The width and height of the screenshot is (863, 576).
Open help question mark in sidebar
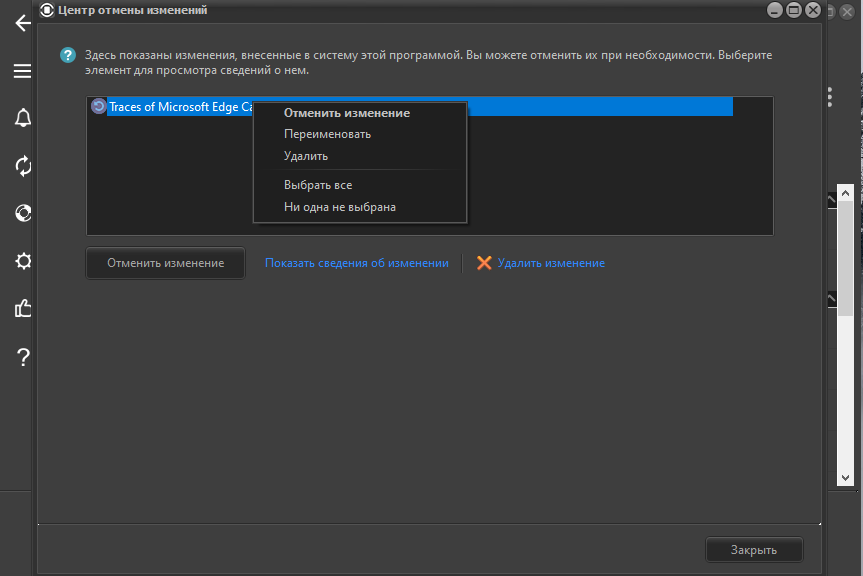22,357
